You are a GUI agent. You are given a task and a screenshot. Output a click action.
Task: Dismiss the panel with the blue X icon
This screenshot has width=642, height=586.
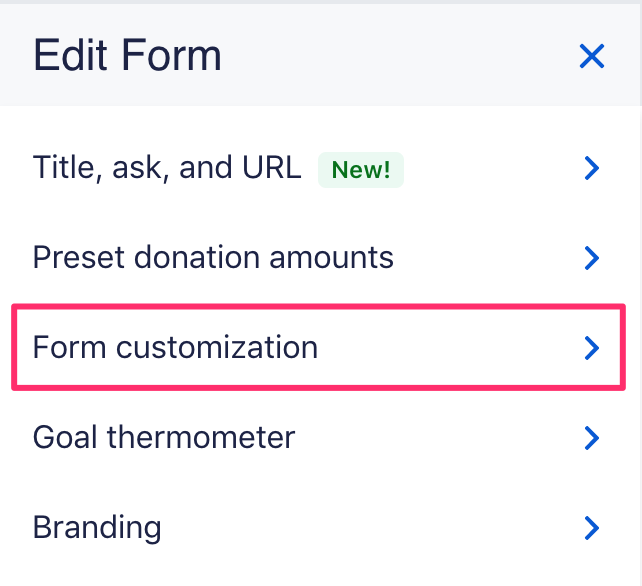(592, 56)
